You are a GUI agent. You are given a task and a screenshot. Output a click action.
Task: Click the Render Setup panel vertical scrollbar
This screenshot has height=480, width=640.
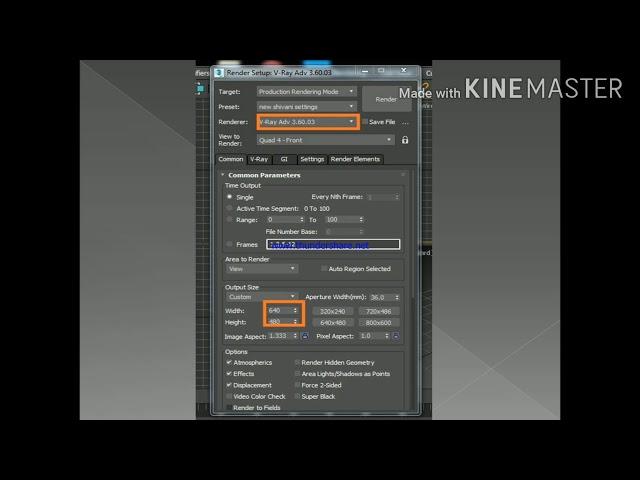(x=413, y=233)
